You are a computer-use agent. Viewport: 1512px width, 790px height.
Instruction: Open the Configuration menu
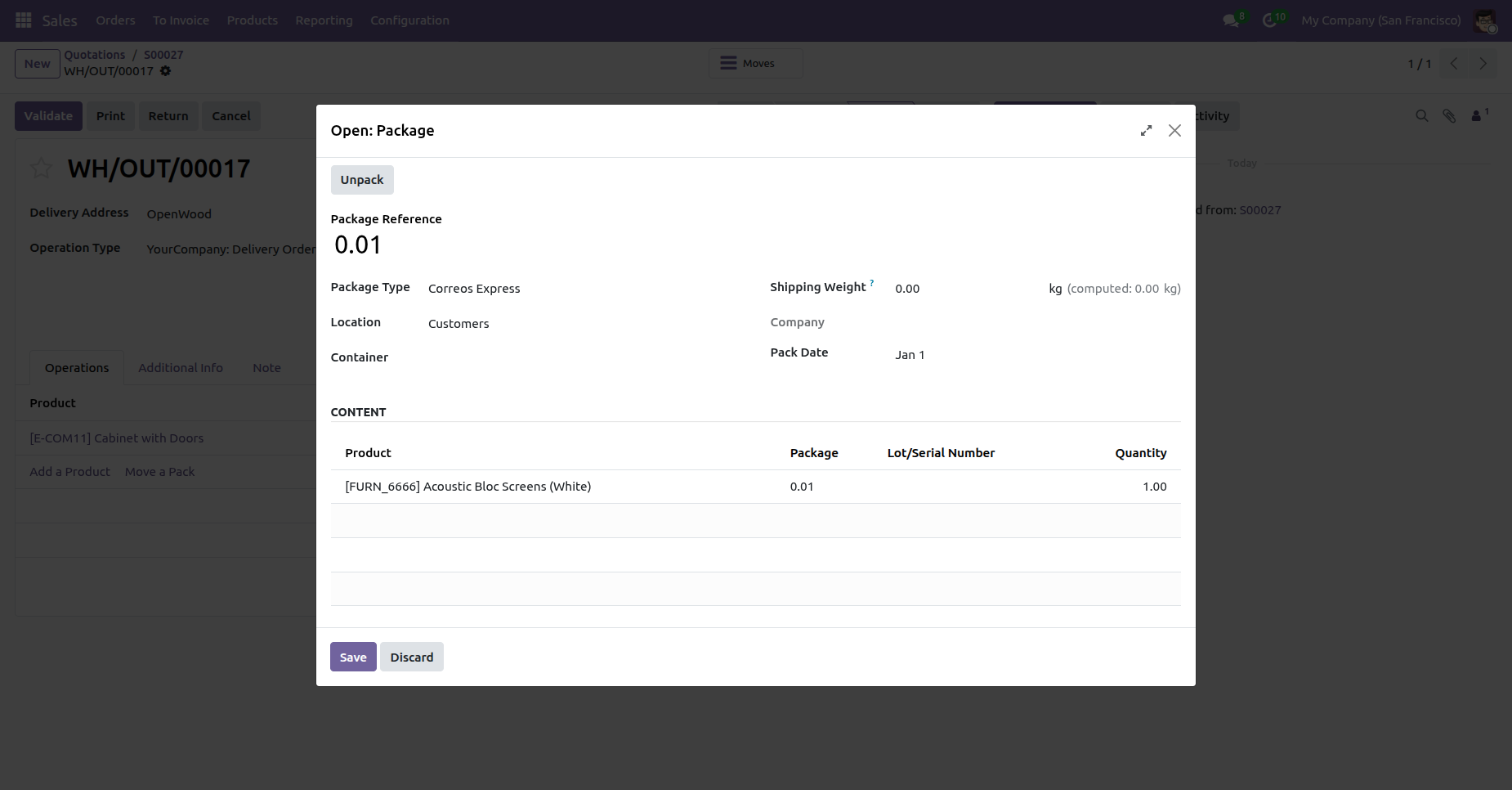(409, 20)
